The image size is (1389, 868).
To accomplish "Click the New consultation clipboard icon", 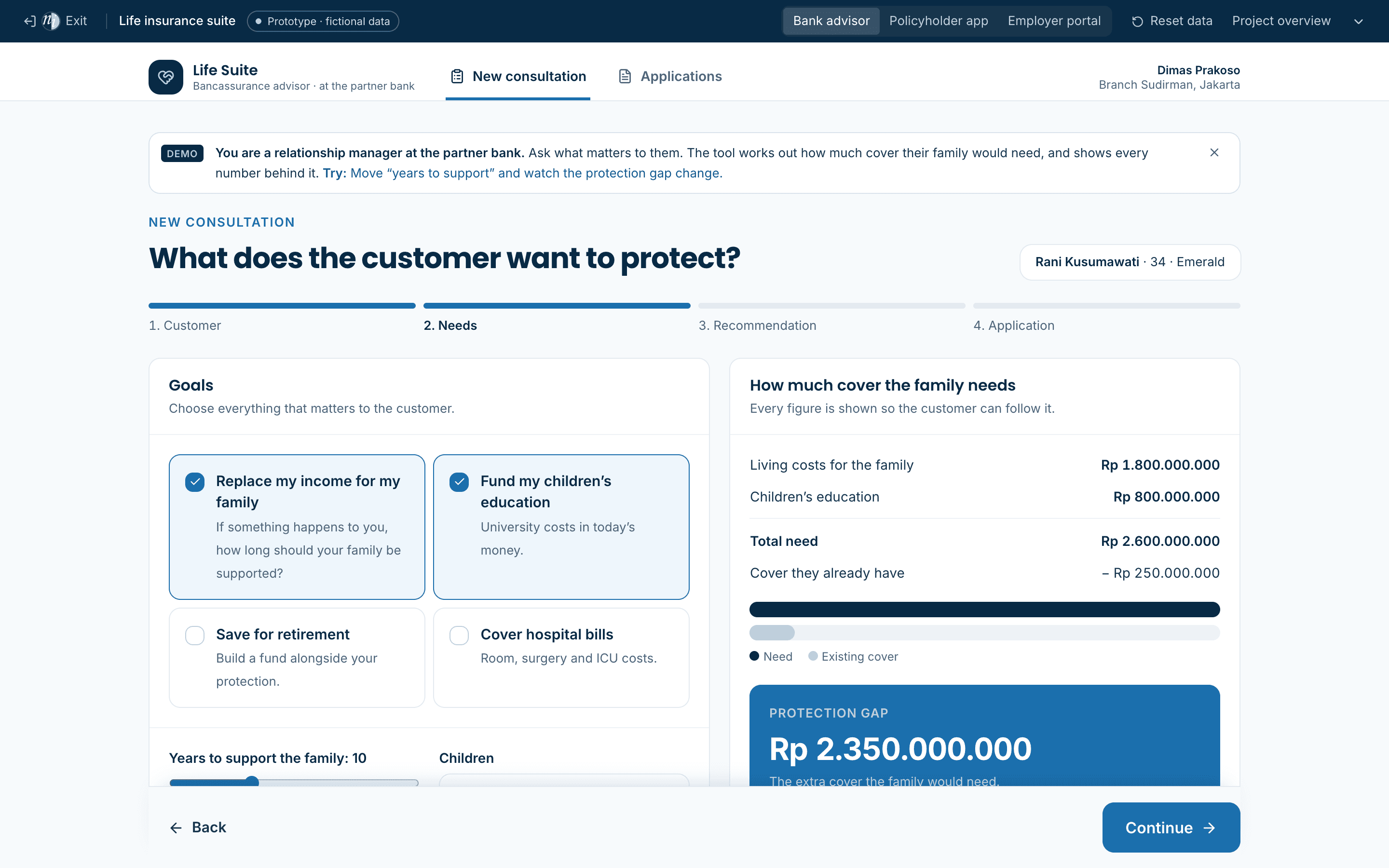I will (457, 76).
